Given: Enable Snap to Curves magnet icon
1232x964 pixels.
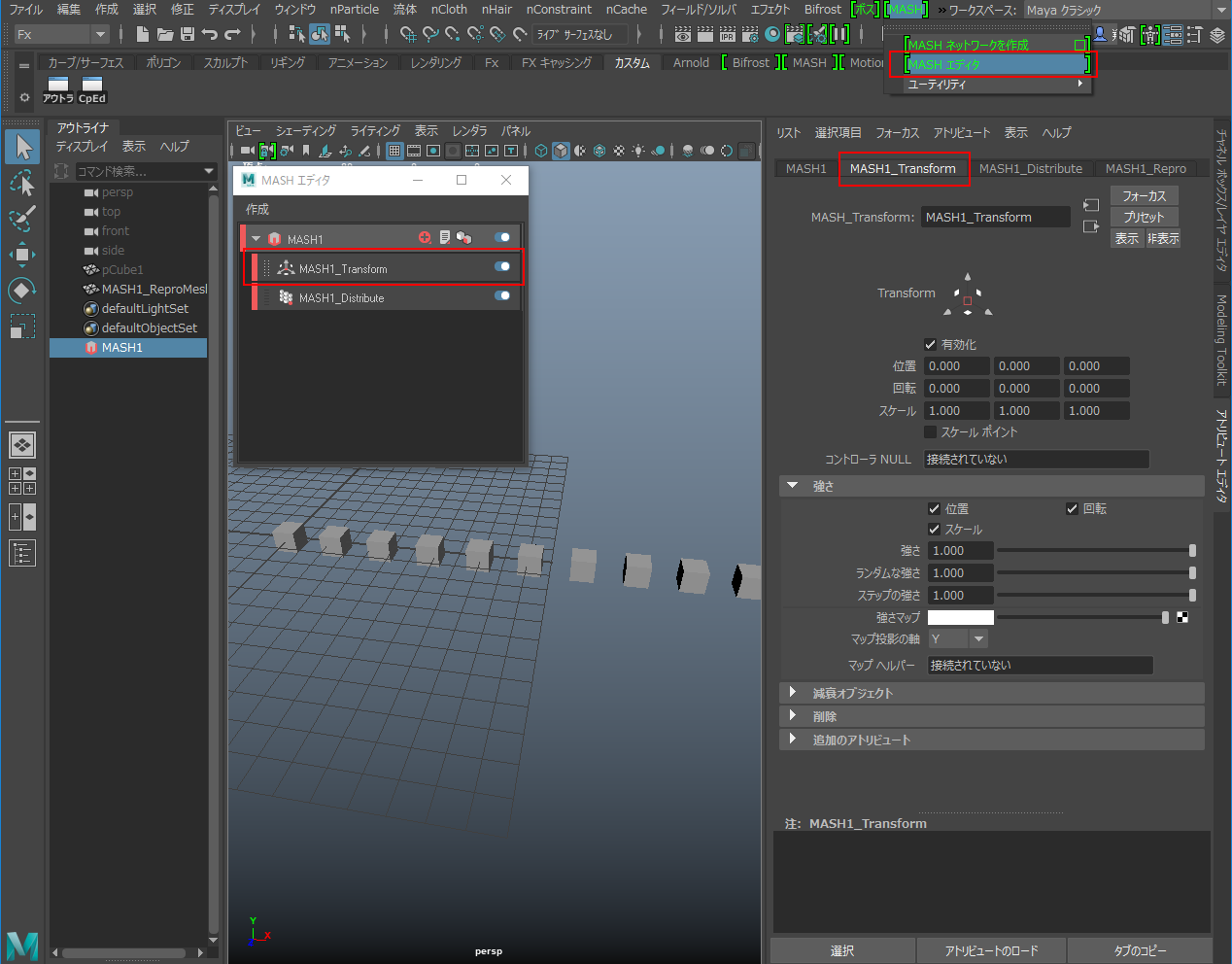Looking at the screenshot, I should pyautogui.click(x=430, y=34).
